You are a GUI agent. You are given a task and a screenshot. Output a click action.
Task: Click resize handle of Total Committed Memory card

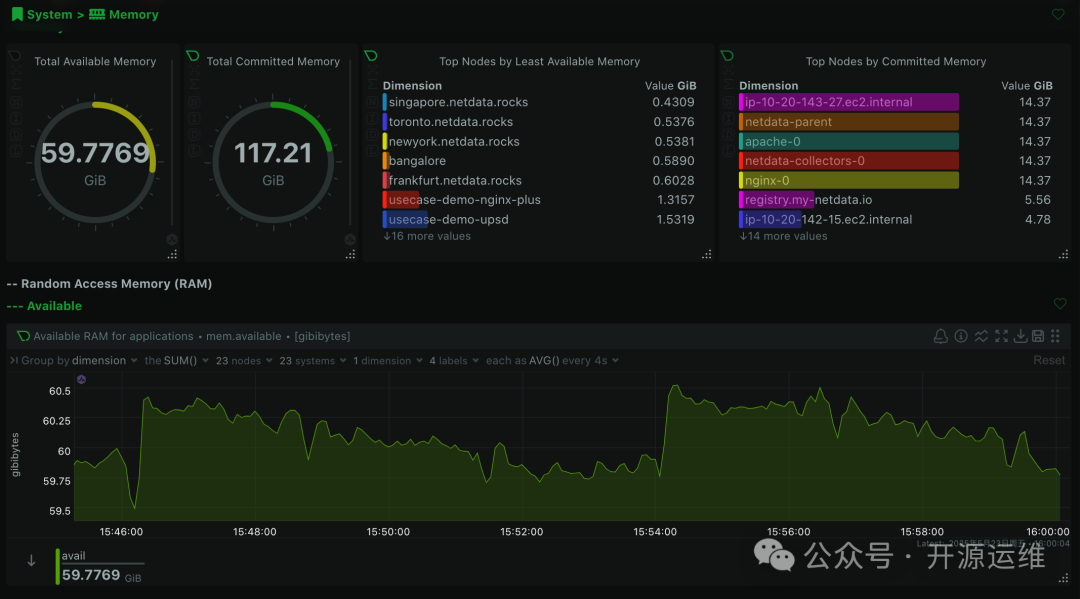pyautogui.click(x=350, y=255)
